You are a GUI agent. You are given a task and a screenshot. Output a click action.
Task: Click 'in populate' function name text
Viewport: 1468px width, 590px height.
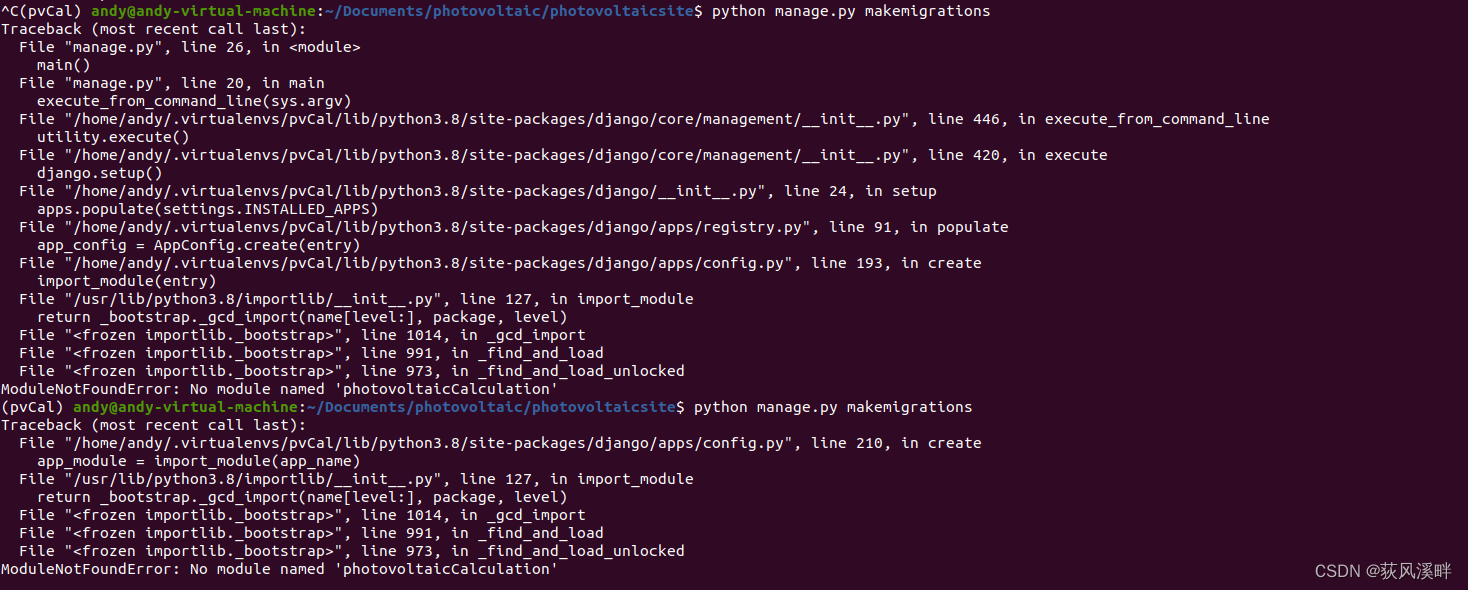pyautogui.click(x=959, y=227)
